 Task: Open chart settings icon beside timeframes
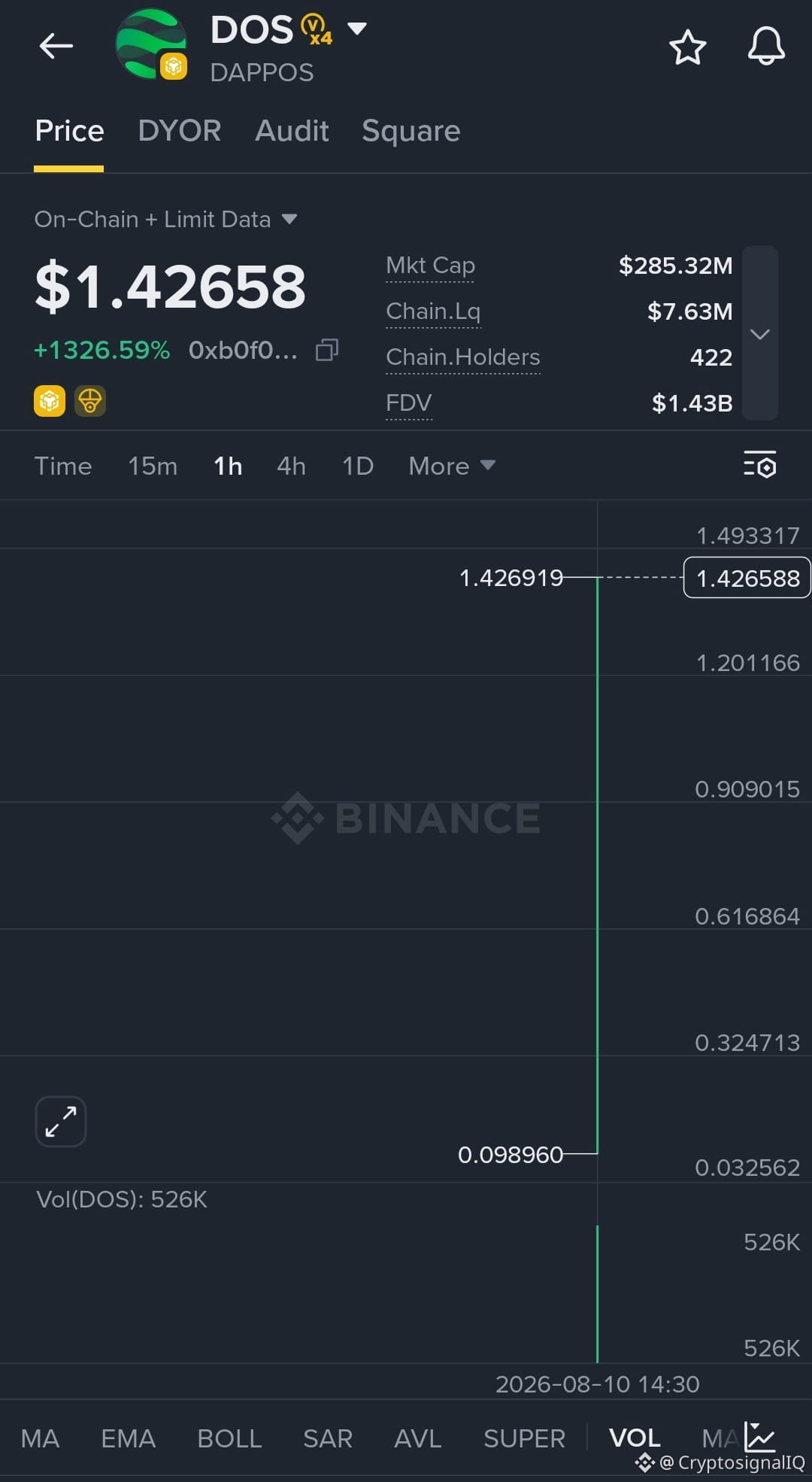759,465
